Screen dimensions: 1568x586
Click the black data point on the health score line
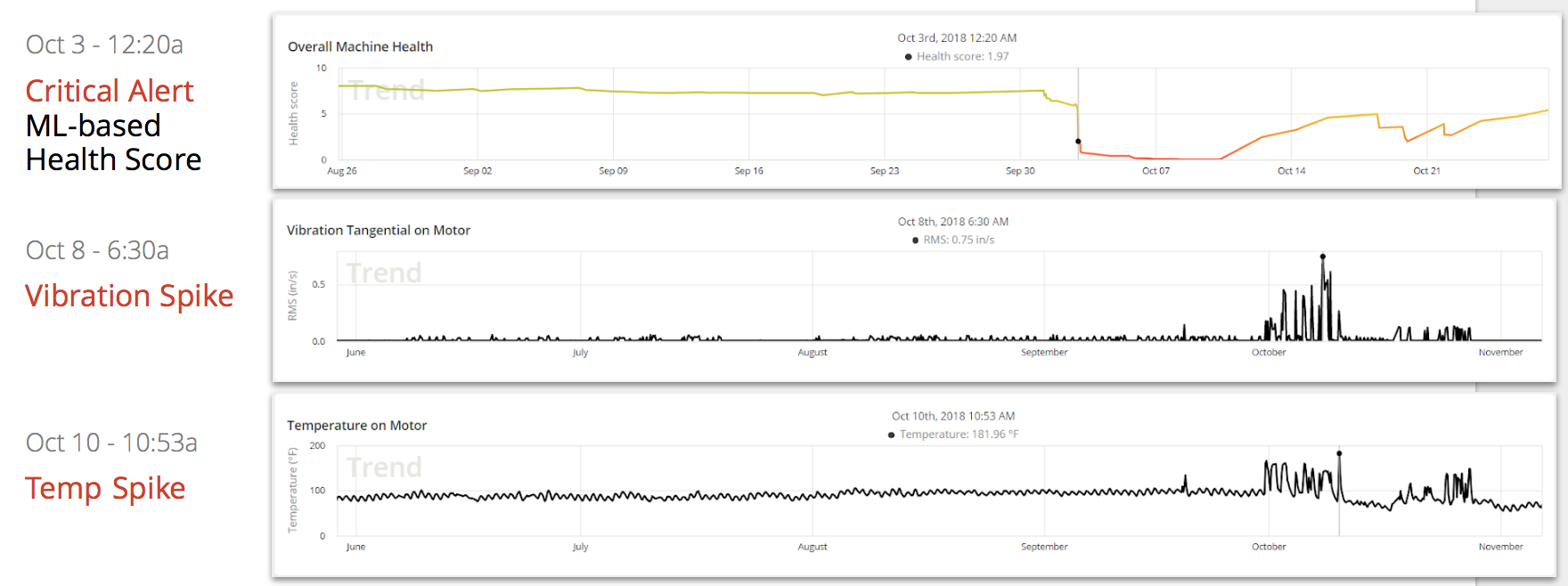coord(1078,142)
